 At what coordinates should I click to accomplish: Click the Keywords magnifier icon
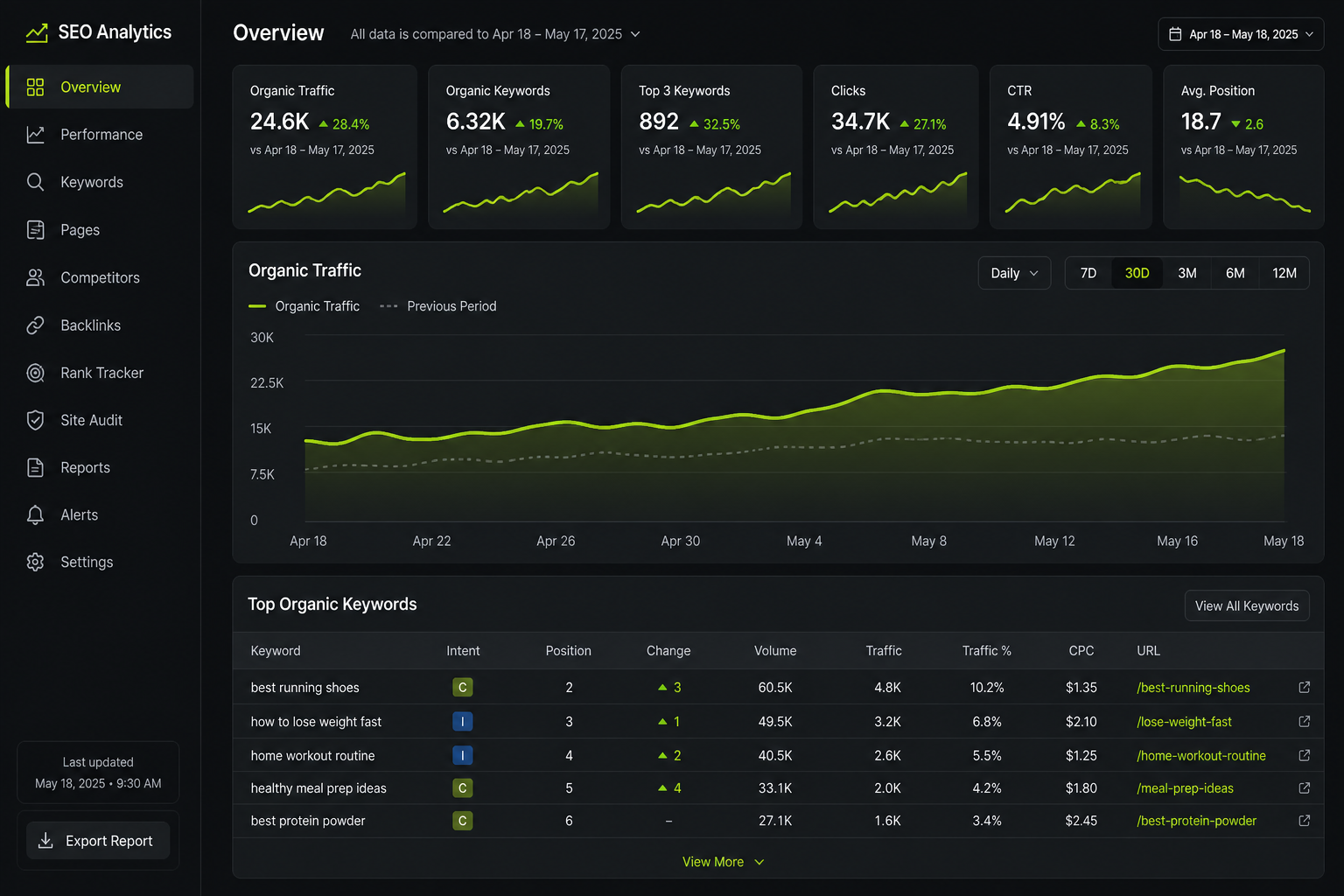click(35, 182)
